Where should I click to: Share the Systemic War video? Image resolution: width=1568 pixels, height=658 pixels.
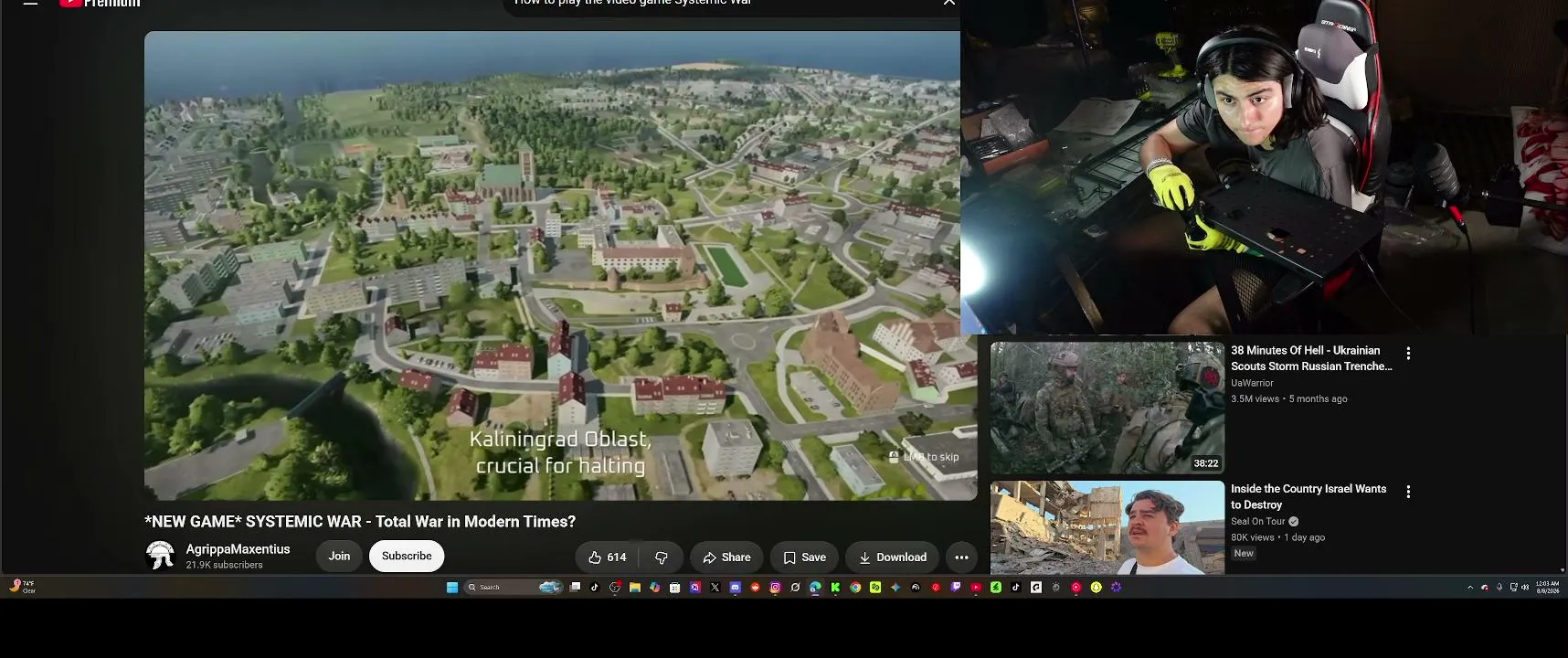coord(726,557)
